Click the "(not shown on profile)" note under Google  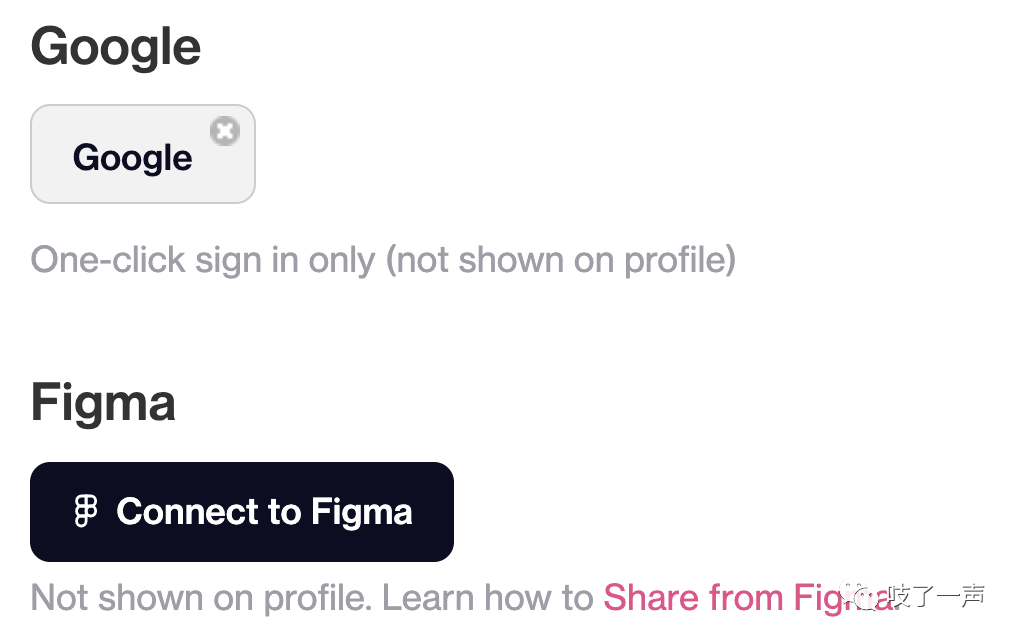(x=561, y=260)
